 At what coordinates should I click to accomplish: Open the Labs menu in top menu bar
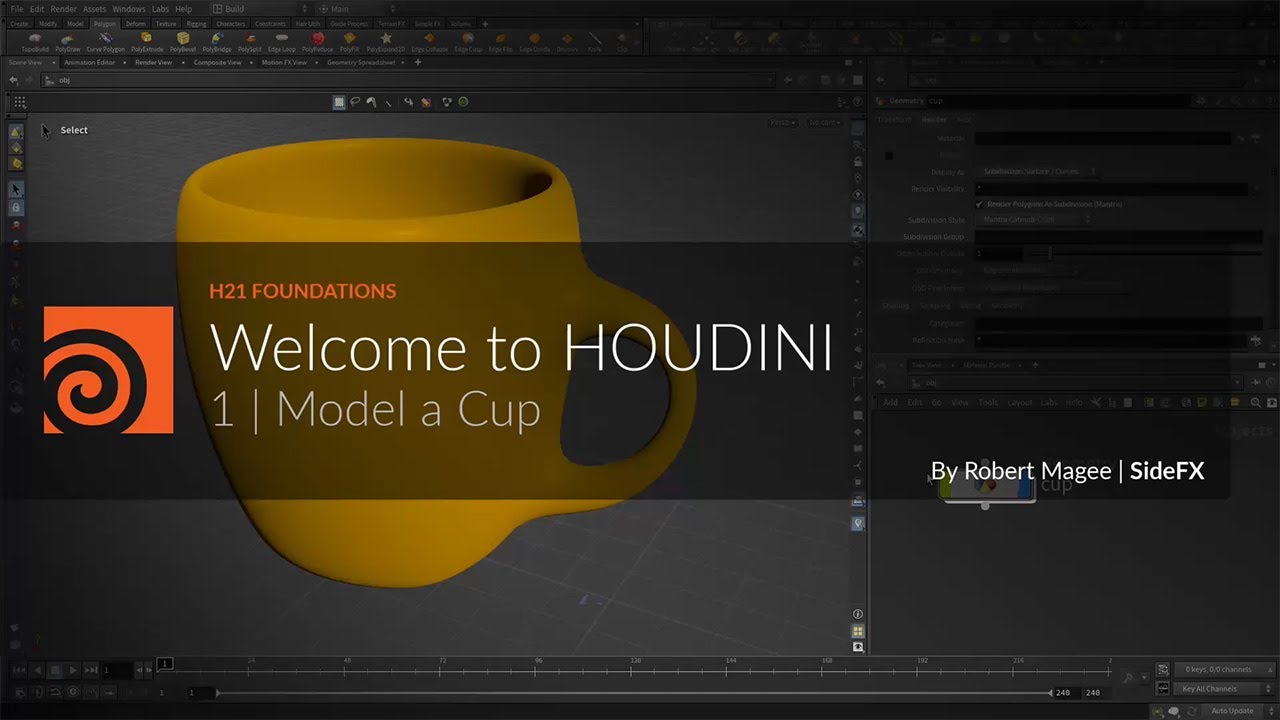[160, 9]
